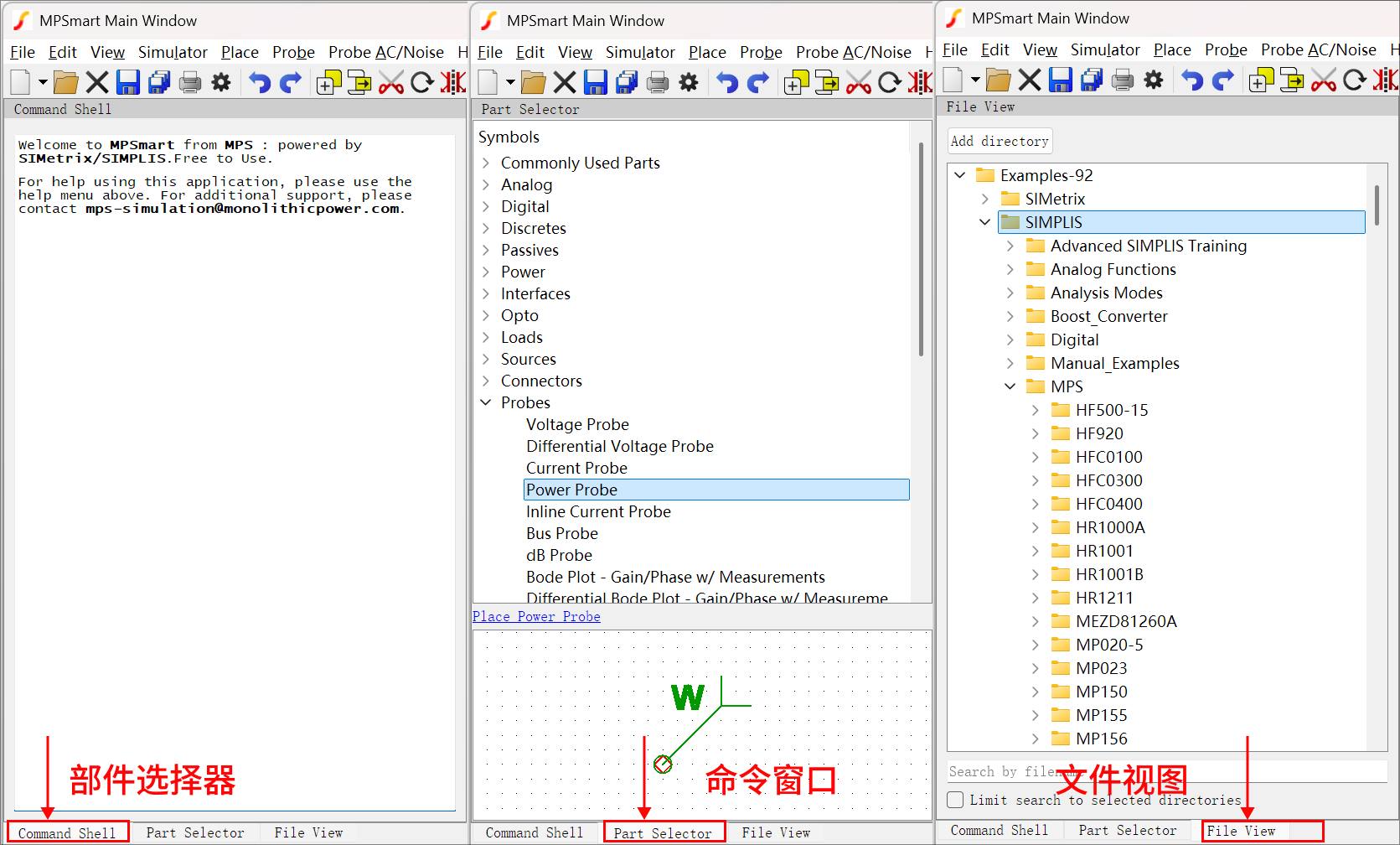Collapse the MPS folder in File View

[1010, 386]
